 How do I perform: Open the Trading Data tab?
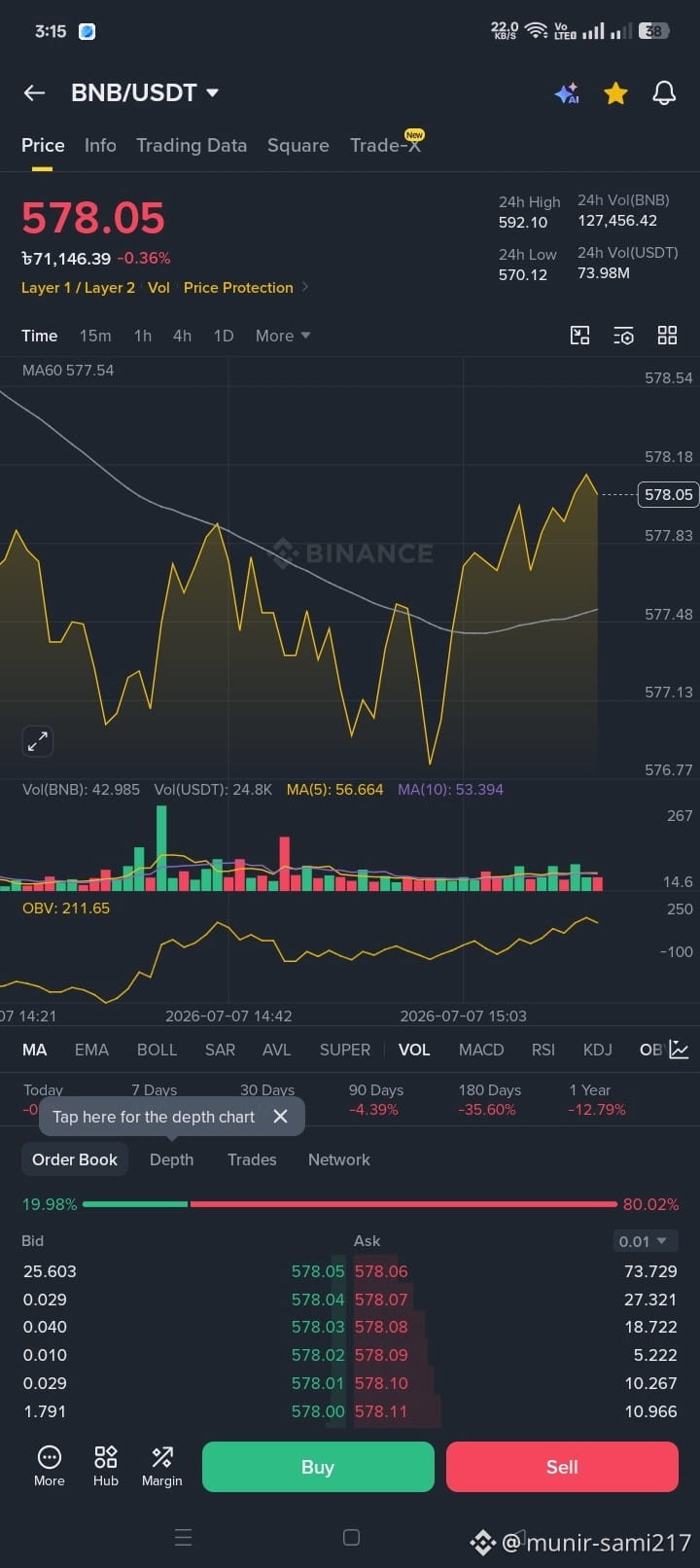coord(192,145)
